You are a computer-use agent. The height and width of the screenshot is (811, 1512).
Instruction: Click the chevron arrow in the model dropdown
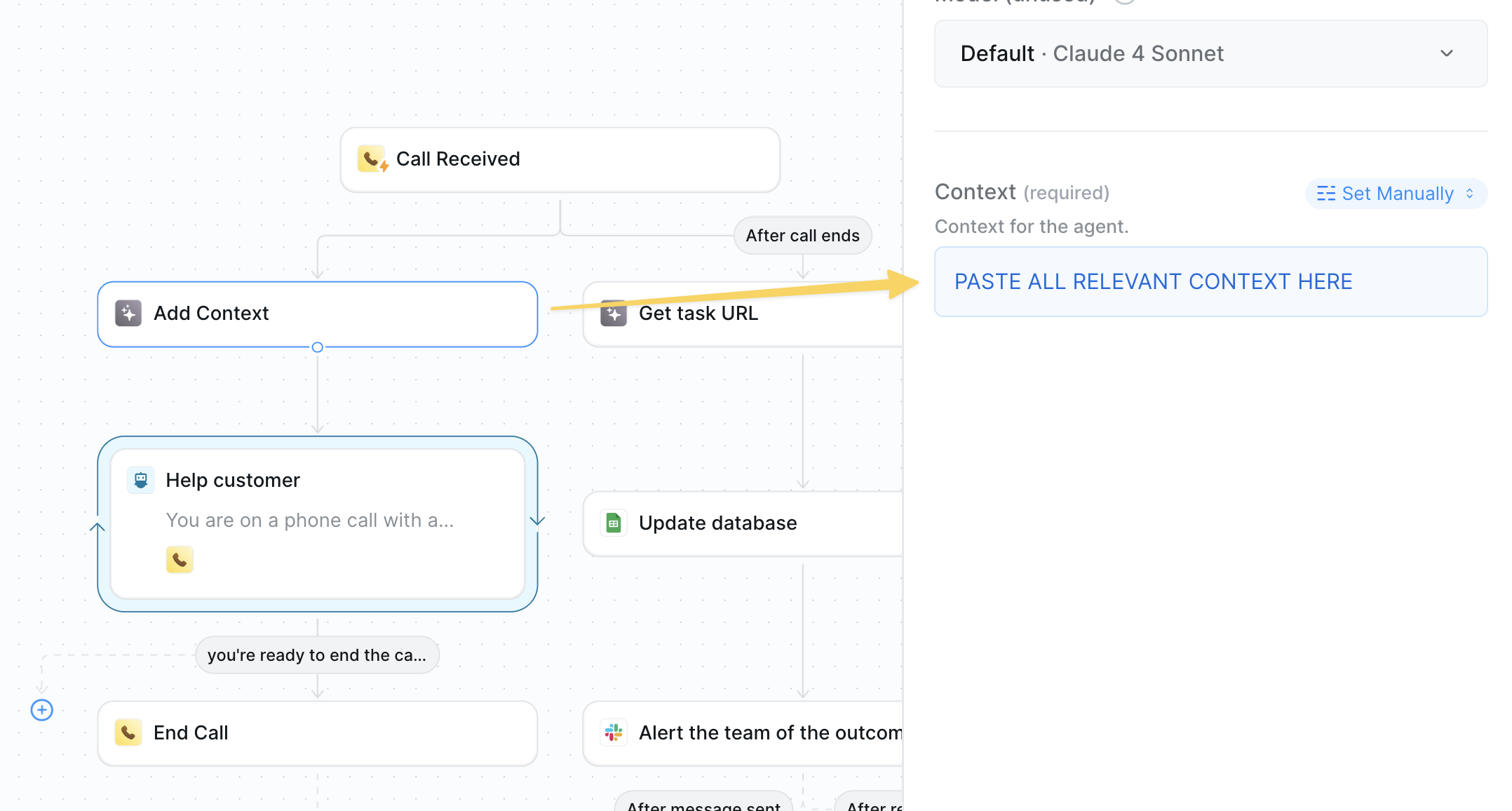[1446, 54]
